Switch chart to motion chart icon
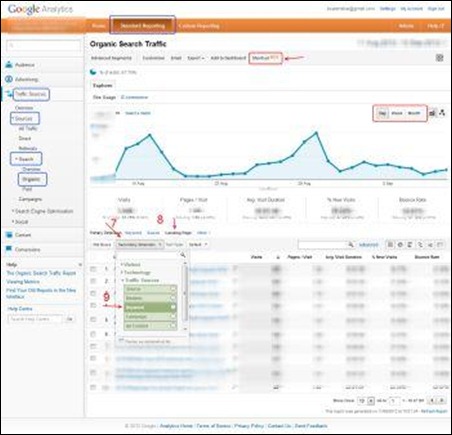 click(442, 113)
